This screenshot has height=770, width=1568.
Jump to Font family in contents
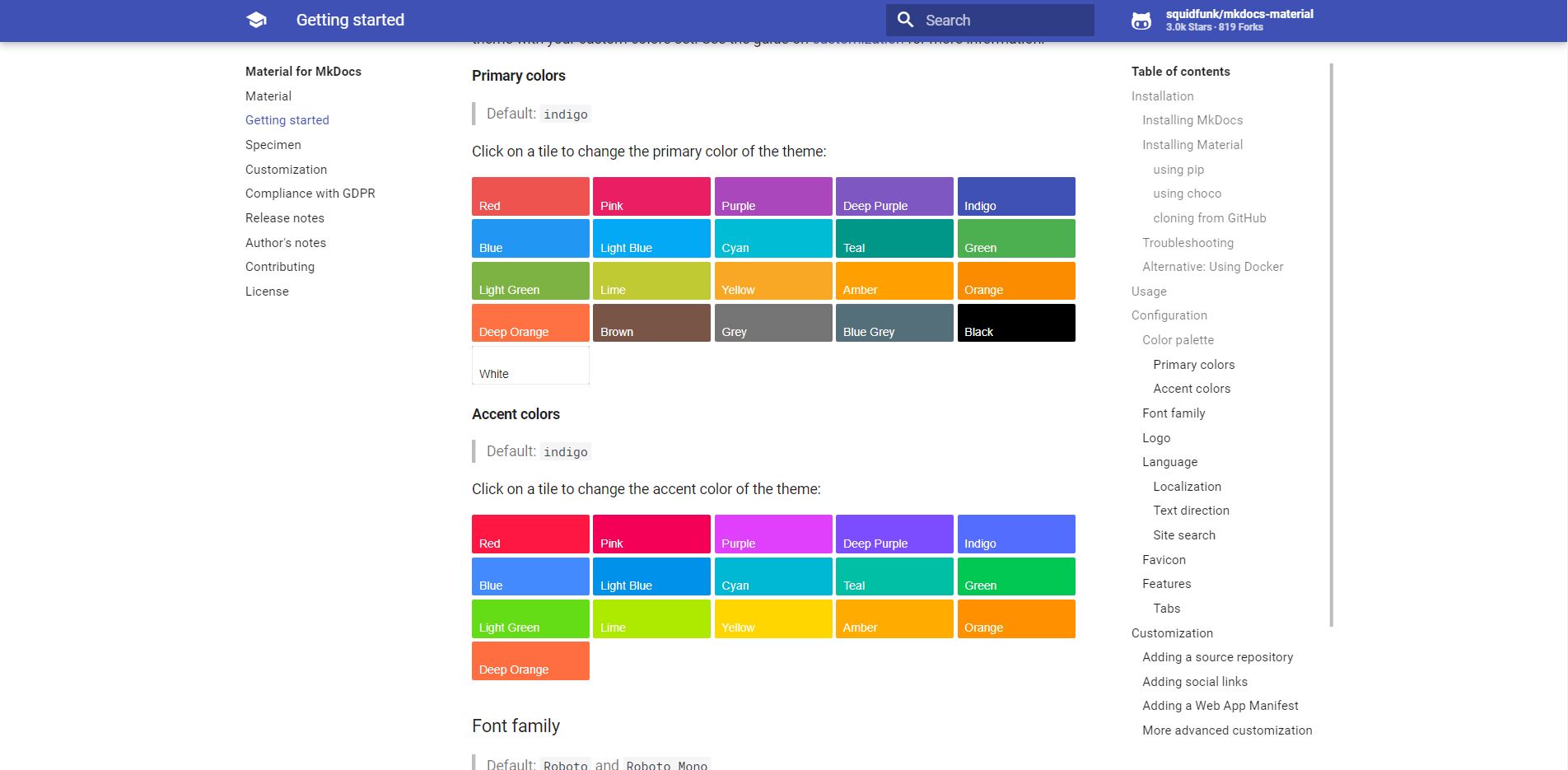[x=1174, y=413]
